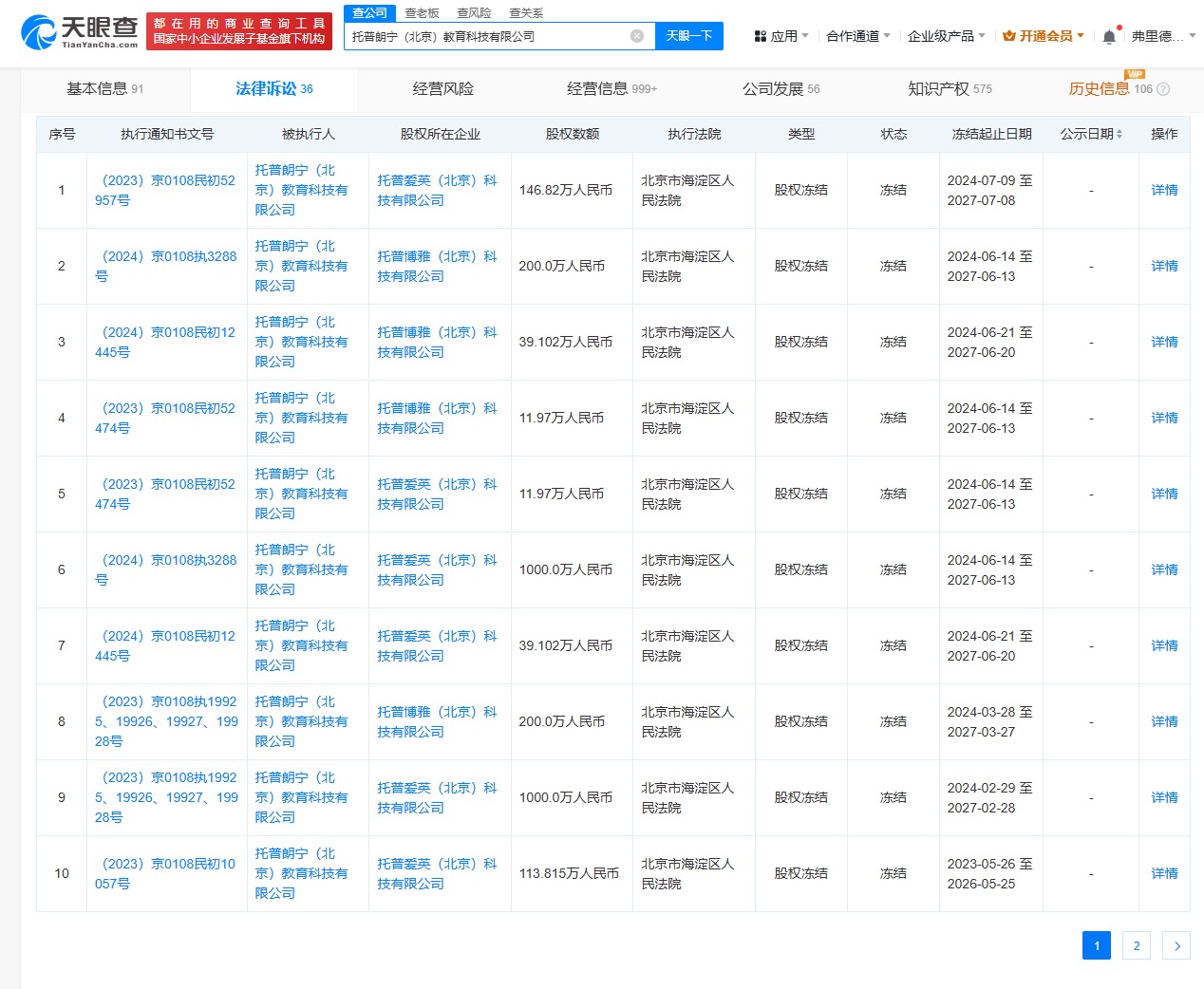Image resolution: width=1204 pixels, height=989 pixels.
Task: Open 托普博雅 equity company link in row 8
Action: point(437,721)
